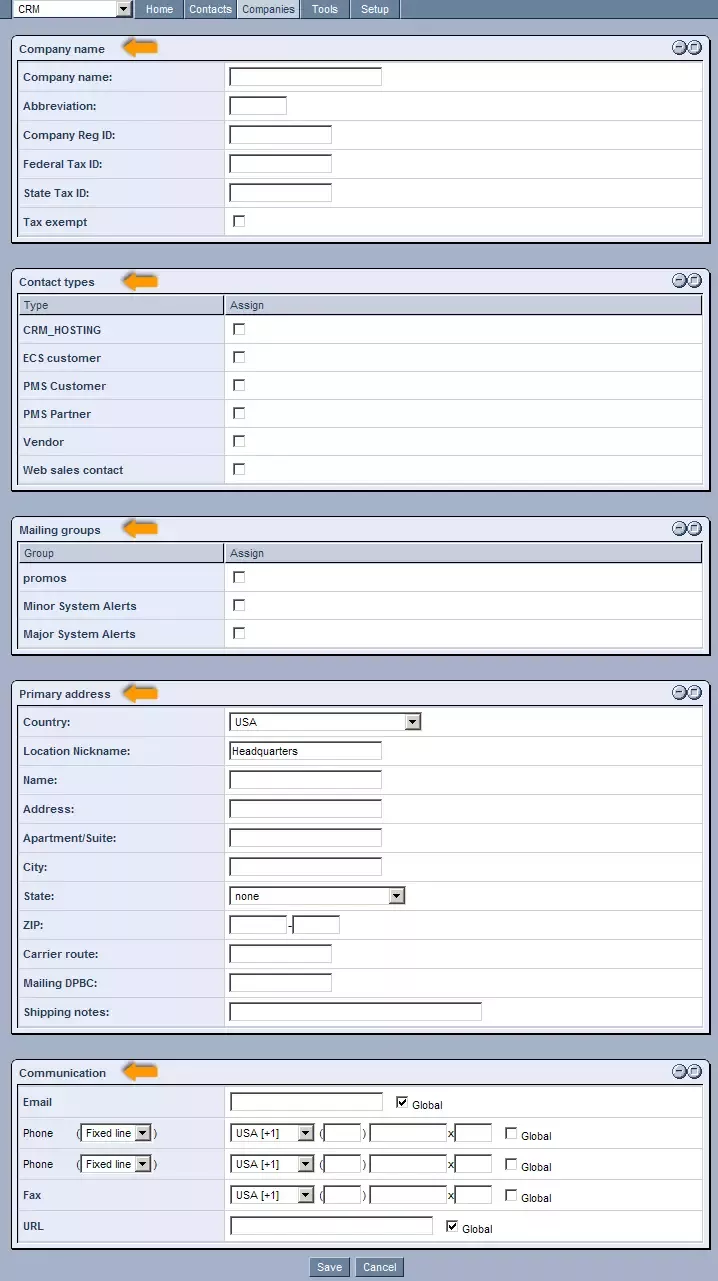Open second Phone's USA [+1] country code dropdown

point(272,1164)
